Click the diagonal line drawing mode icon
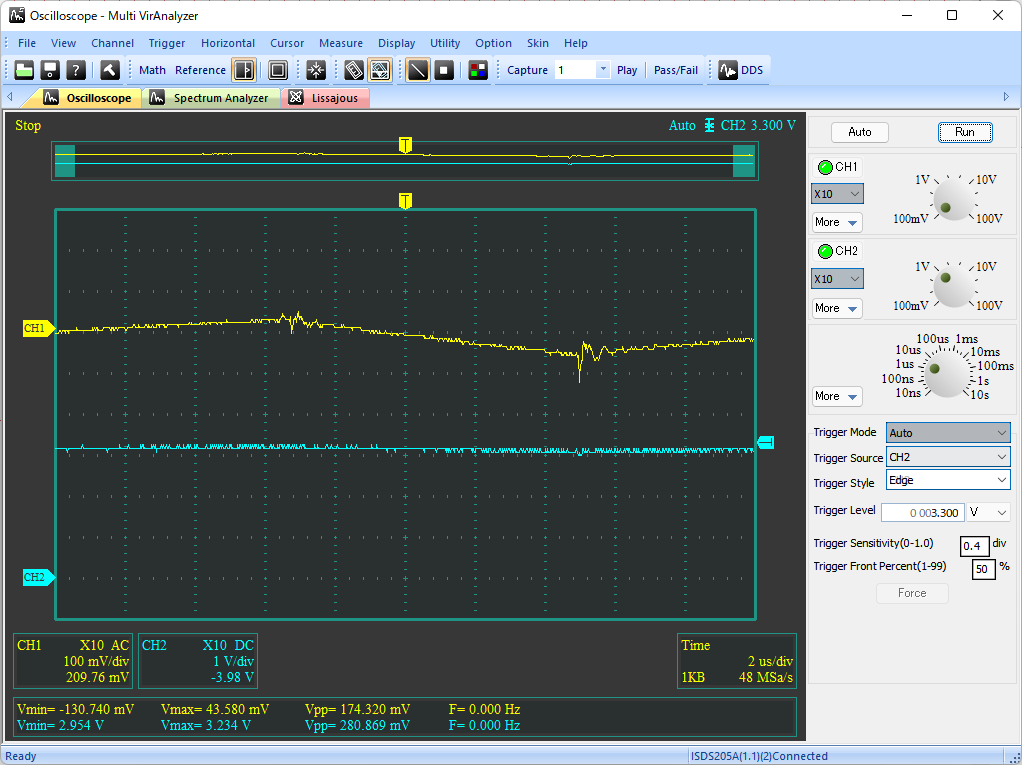The image size is (1022, 765). coord(418,70)
